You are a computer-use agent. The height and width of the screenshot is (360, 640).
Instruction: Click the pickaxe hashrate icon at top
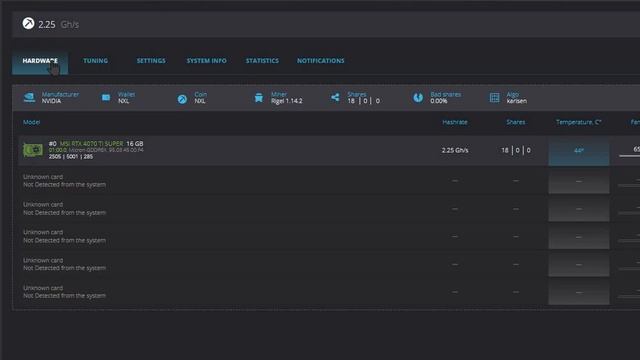(x=28, y=24)
